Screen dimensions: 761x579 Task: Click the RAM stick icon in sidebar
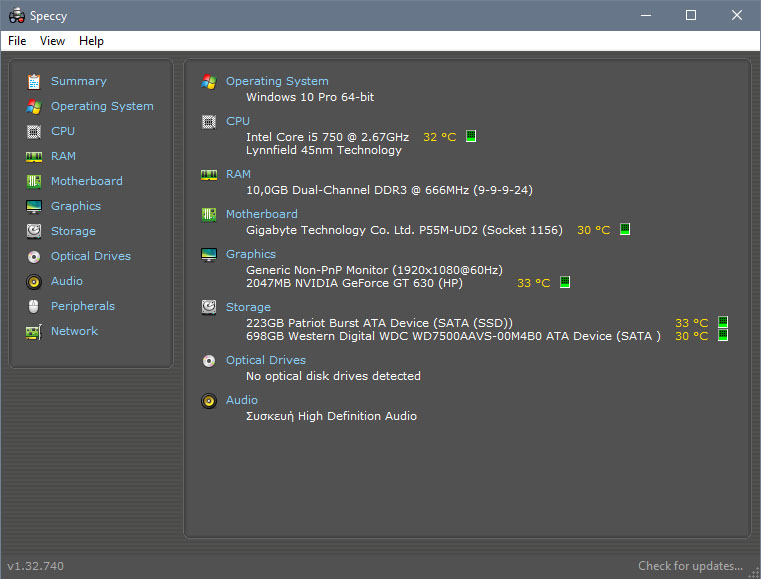tap(33, 156)
